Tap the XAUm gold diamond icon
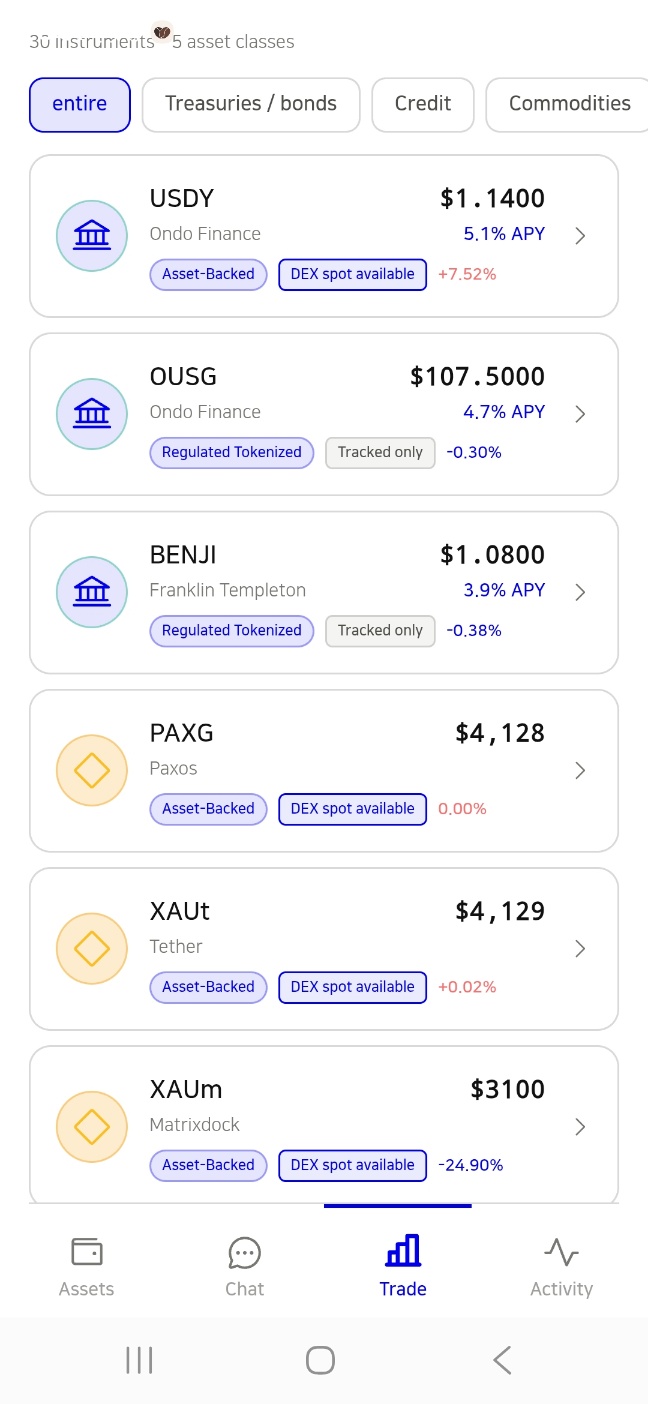648x1404 pixels. point(92,1126)
